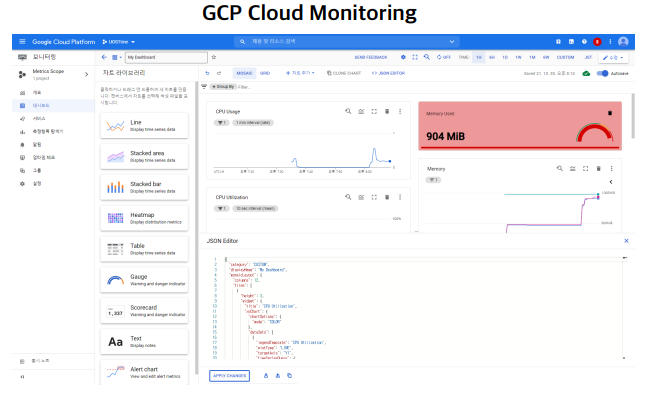Add a Stacked area chart from library
The image size is (646, 395).
point(144,157)
